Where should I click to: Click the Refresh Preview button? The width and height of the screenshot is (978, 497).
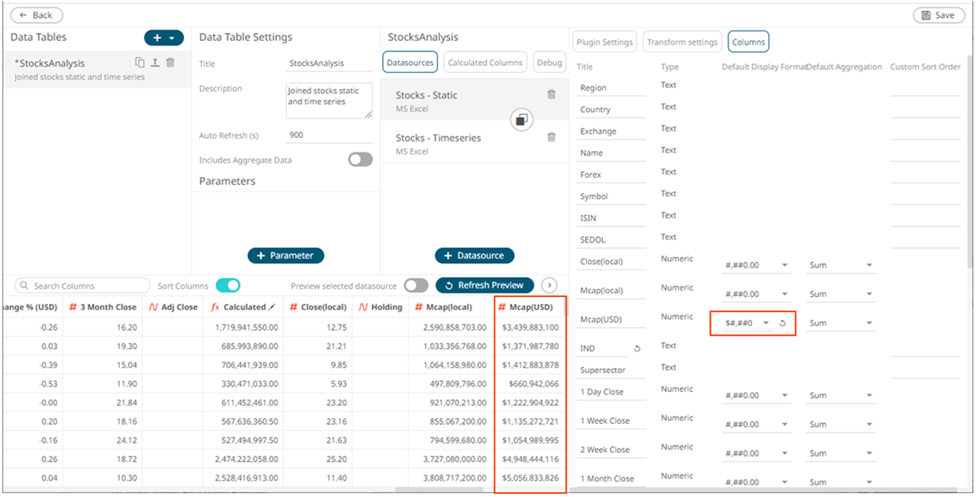[x=485, y=285]
